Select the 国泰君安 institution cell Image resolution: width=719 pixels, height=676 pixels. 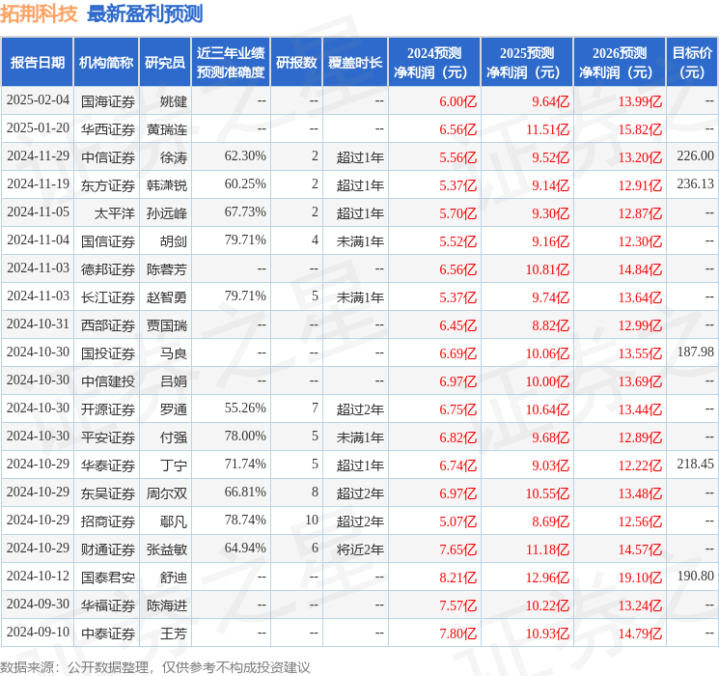108,577
